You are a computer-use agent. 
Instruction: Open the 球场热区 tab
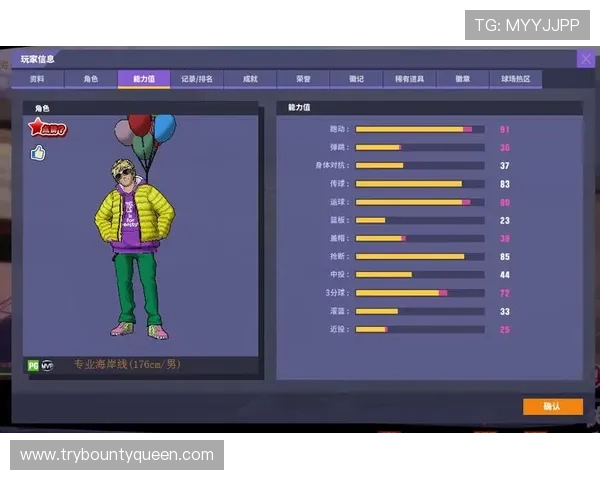pyautogui.click(x=516, y=79)
